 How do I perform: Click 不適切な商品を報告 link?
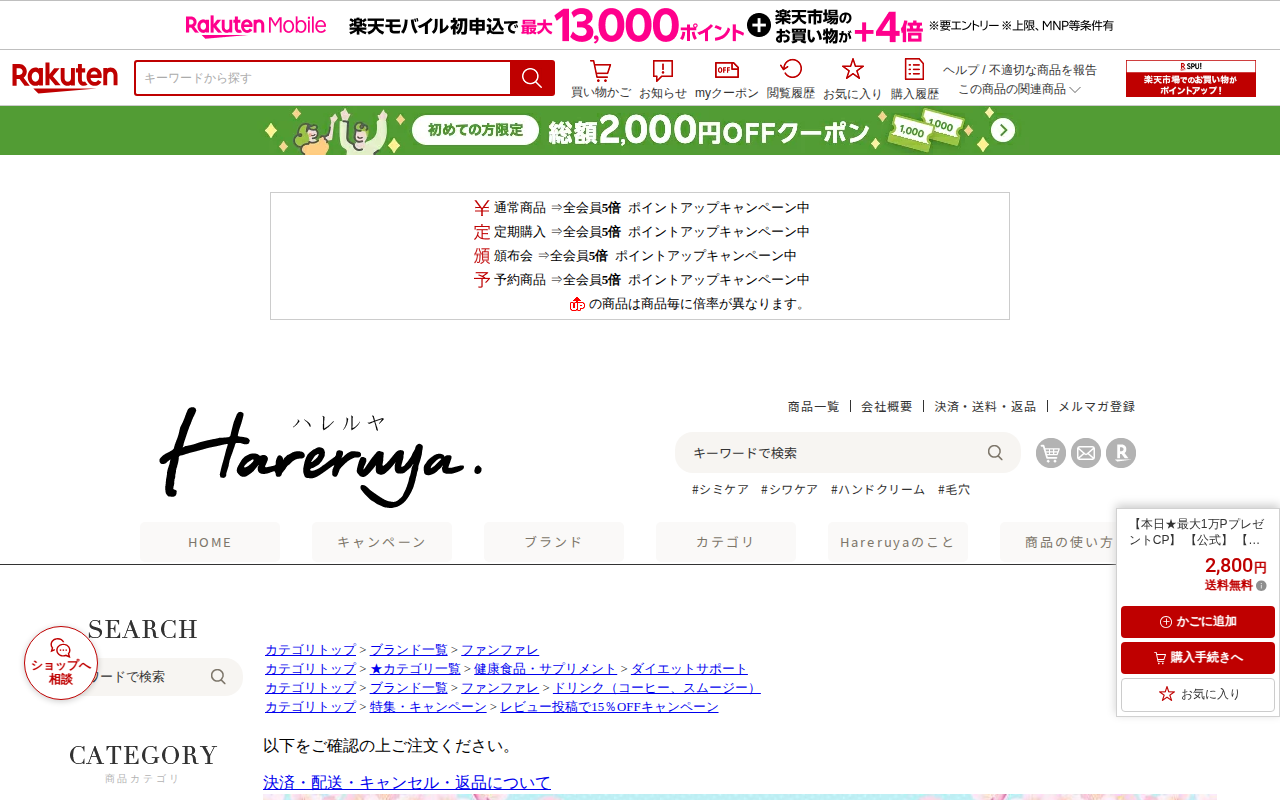coord(1043,70)
